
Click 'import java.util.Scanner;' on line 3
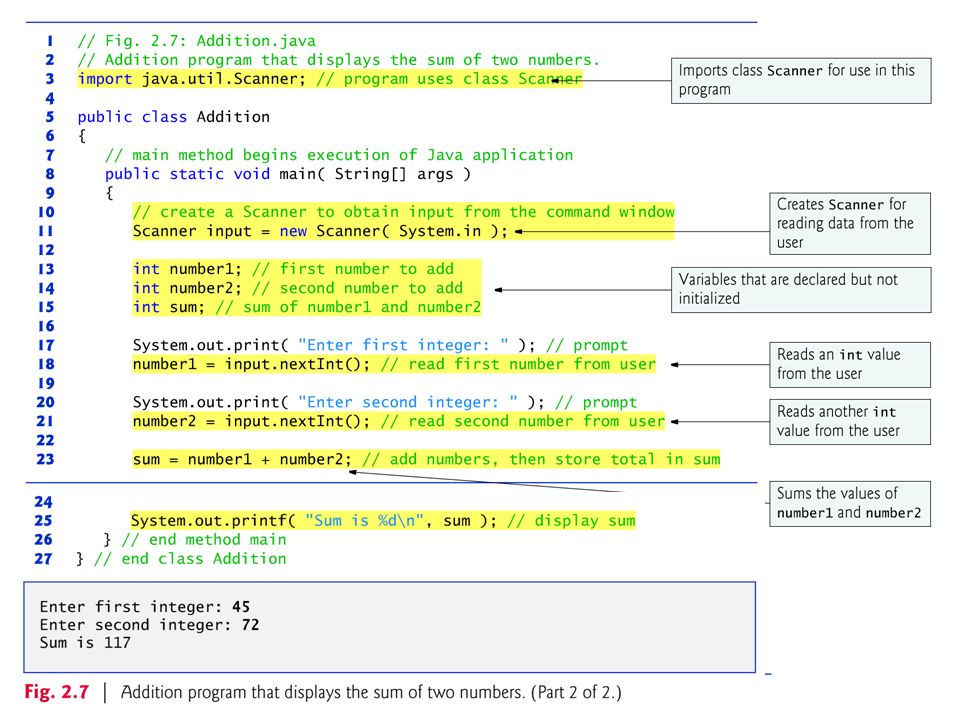click(191, 79)
